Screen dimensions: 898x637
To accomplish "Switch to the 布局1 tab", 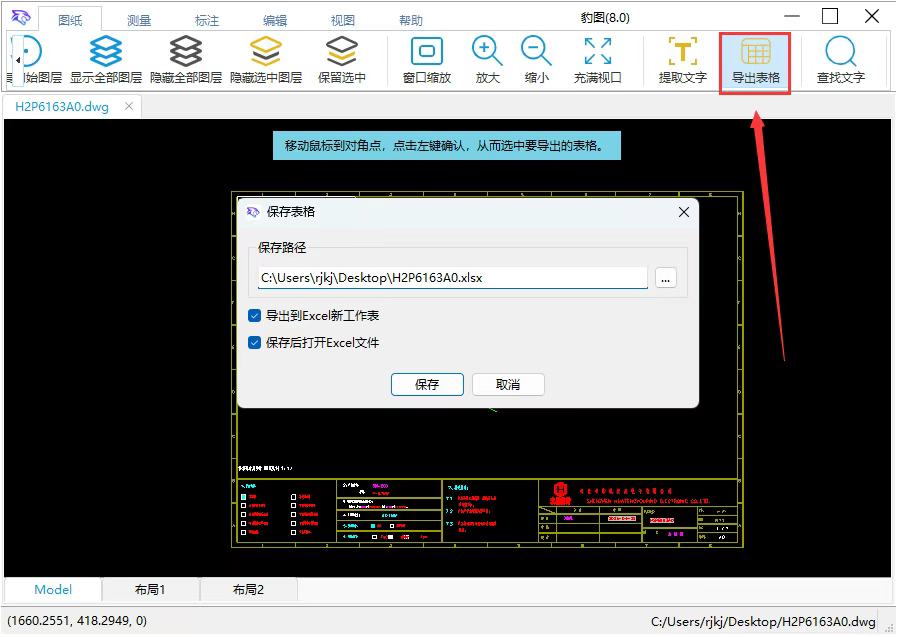I will click(150, 589).
